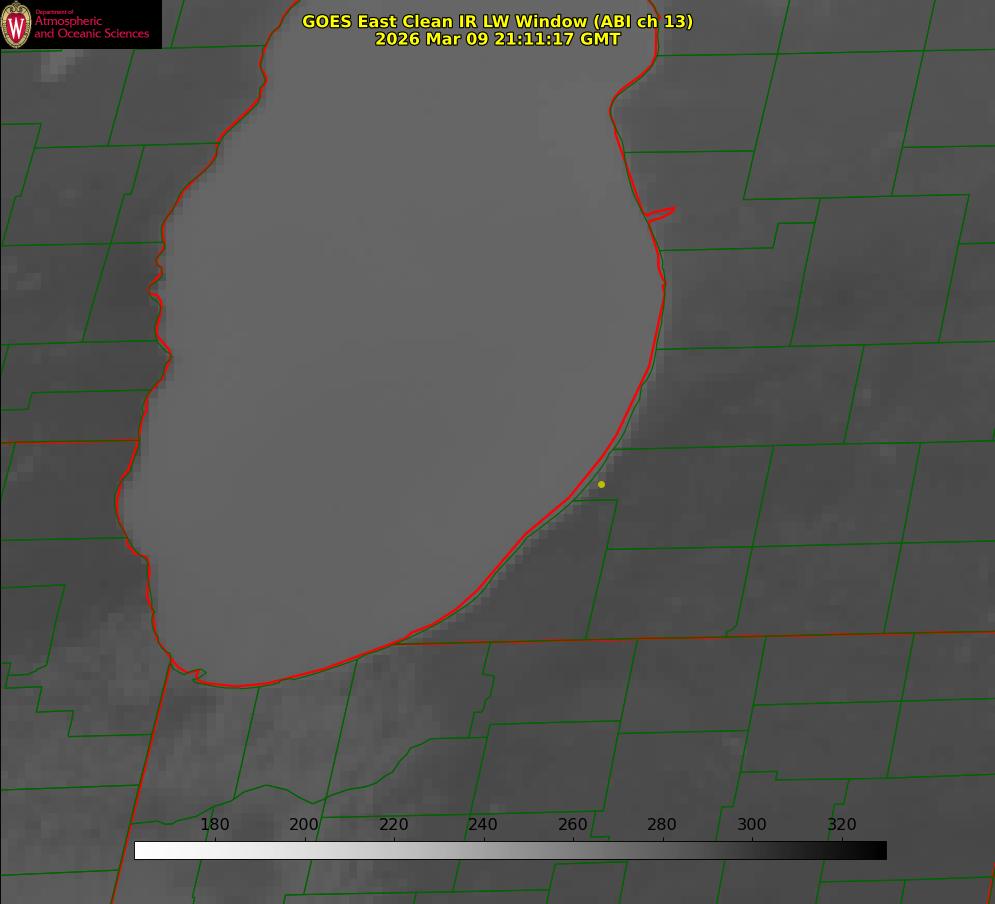
Task: Click the 320 label on the colorbar
Action: 841,825
